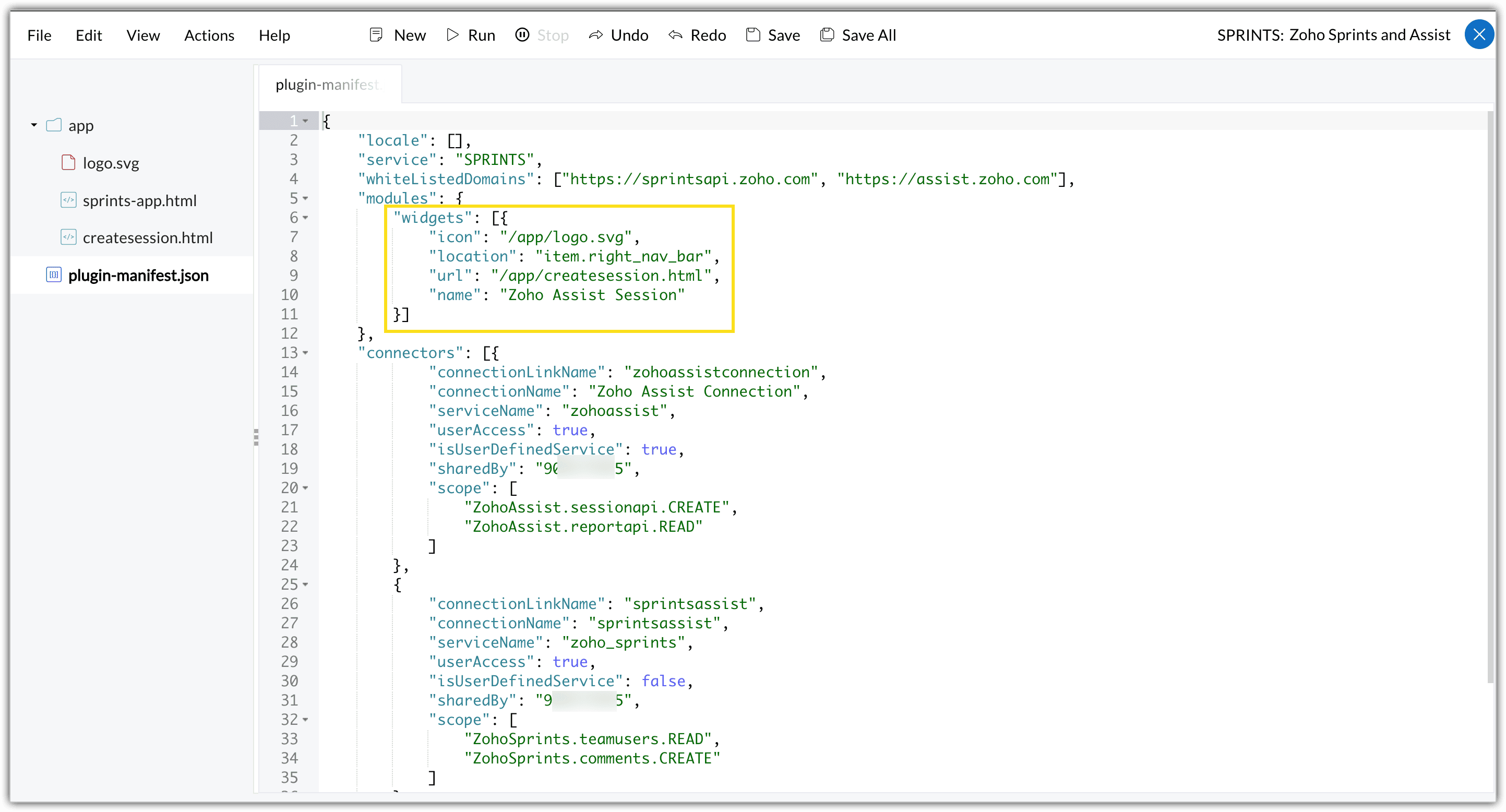Click the Save All button label

pyautogui.click(x=869, y=35)
